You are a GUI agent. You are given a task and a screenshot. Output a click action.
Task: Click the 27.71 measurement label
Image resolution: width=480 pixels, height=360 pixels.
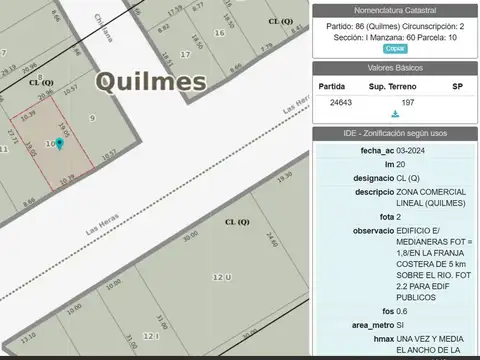pos(13,137)
